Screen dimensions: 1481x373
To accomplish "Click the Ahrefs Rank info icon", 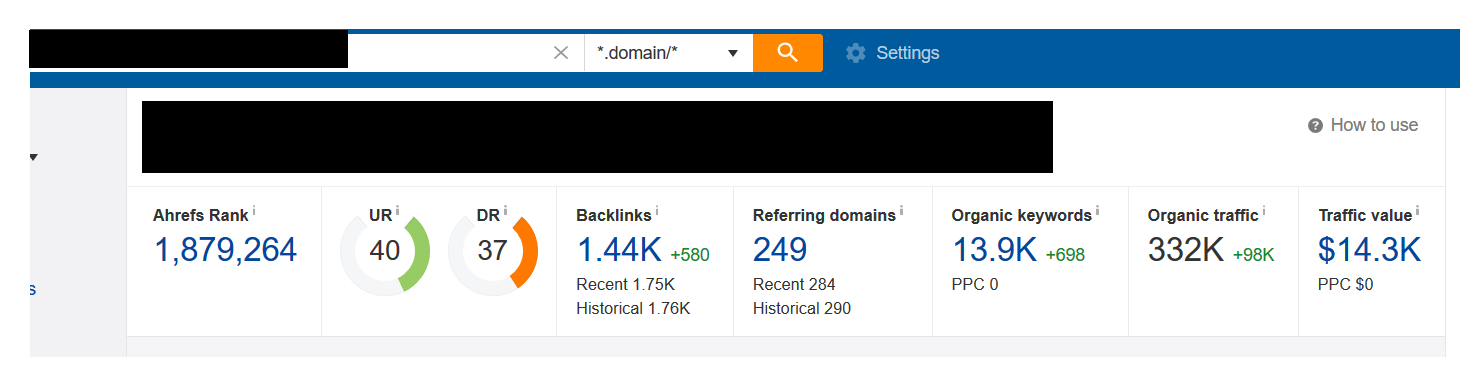I will 254,211.
